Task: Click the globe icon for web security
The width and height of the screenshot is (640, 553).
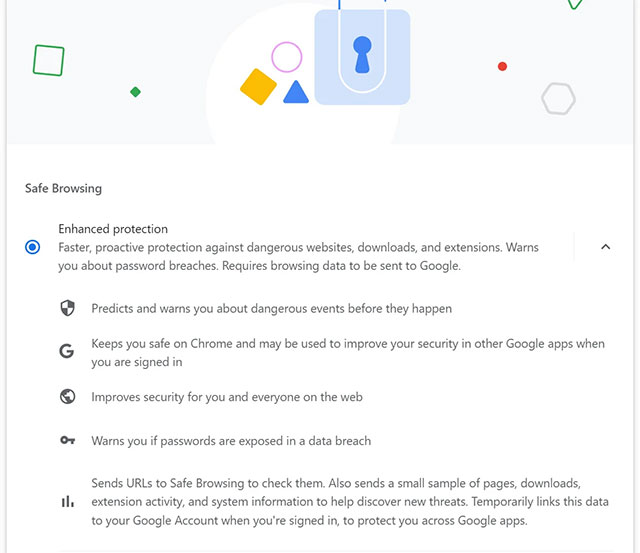Action: [x=67, y=397]
